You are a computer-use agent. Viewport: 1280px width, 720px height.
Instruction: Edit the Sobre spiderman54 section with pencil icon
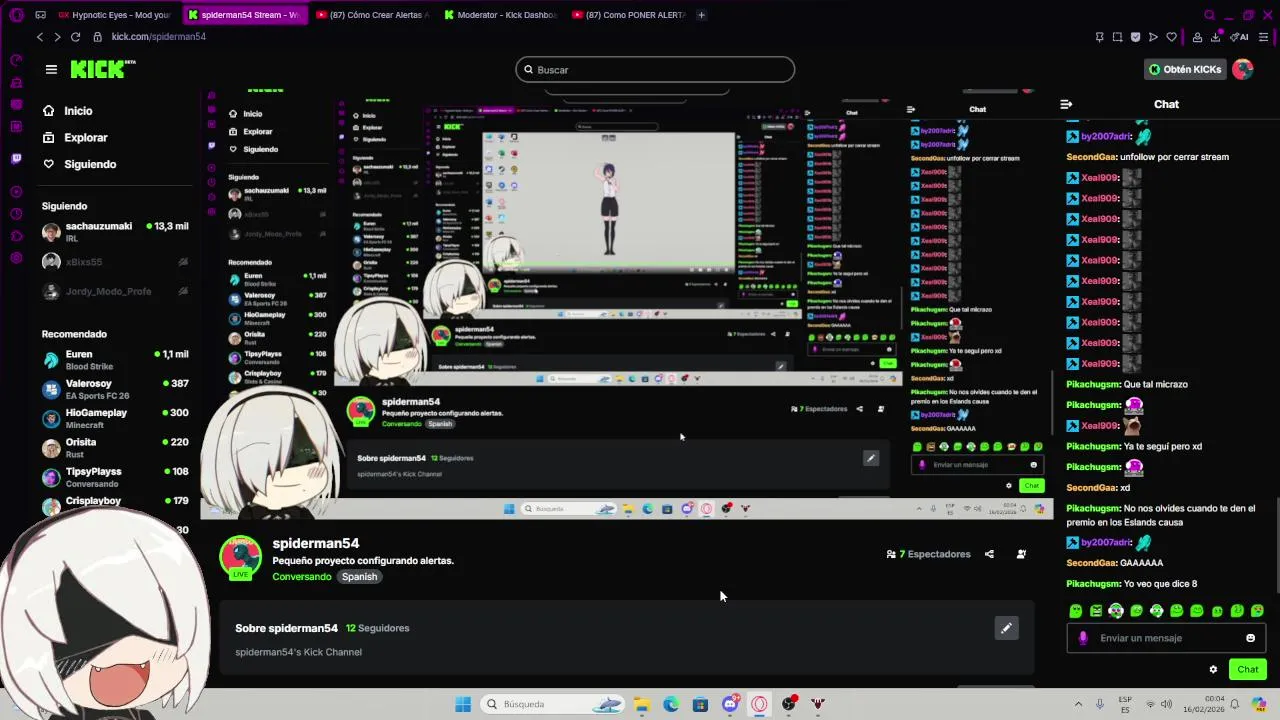[x=1006, y=628]
